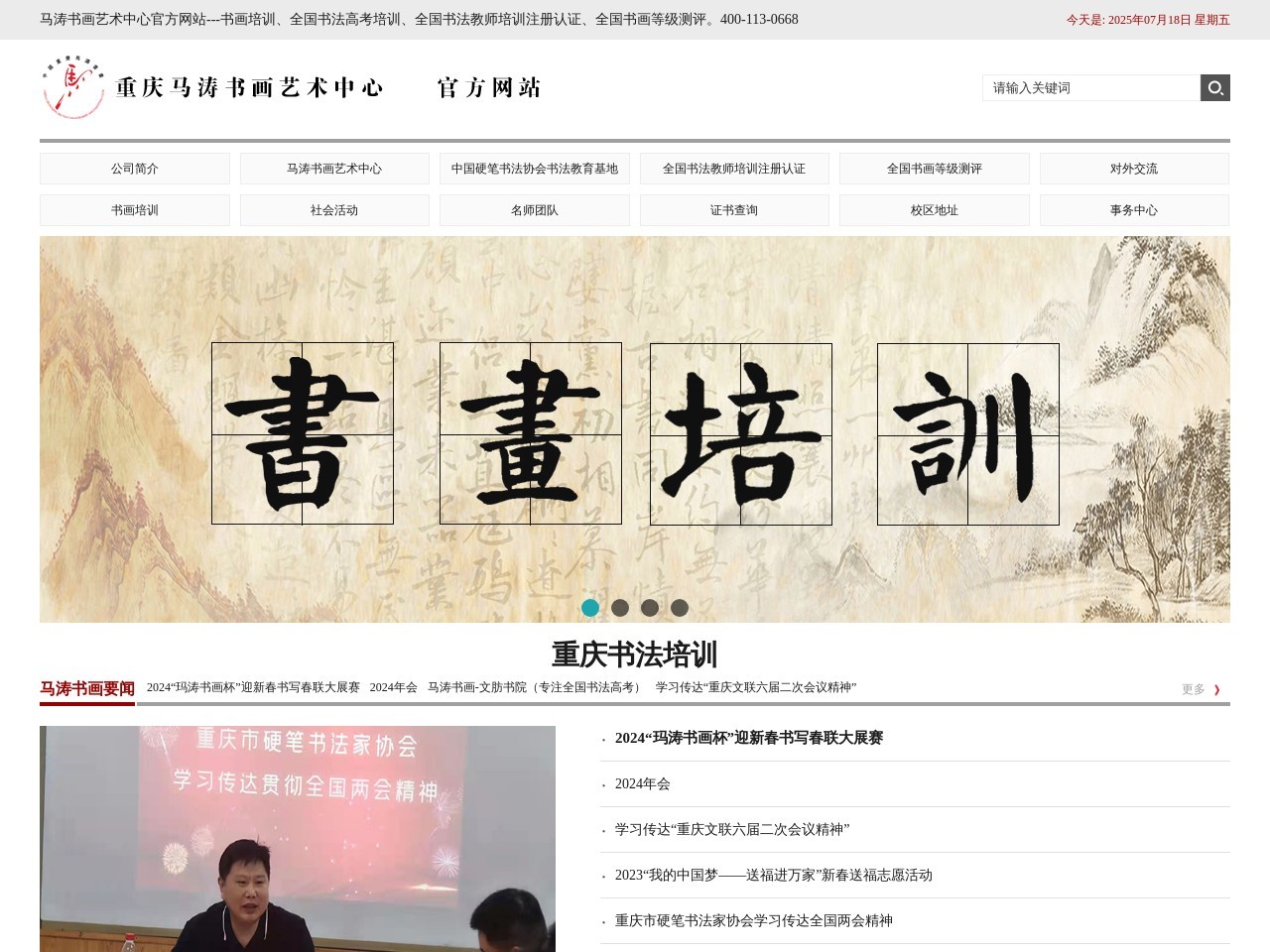Click the search magnifier icon
This screenshot has width=1270, height=952.
1214,87
